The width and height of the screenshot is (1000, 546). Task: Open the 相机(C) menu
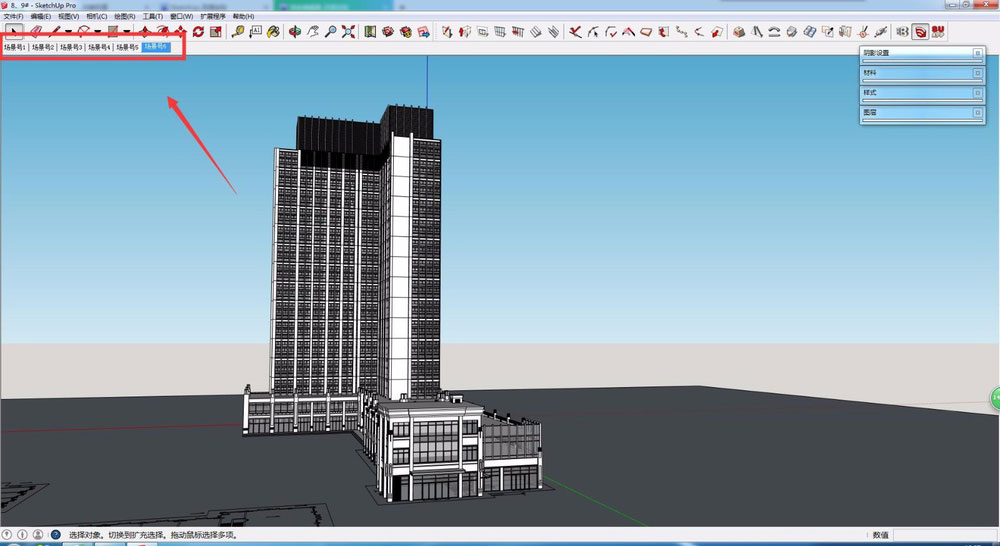point(97,17)
